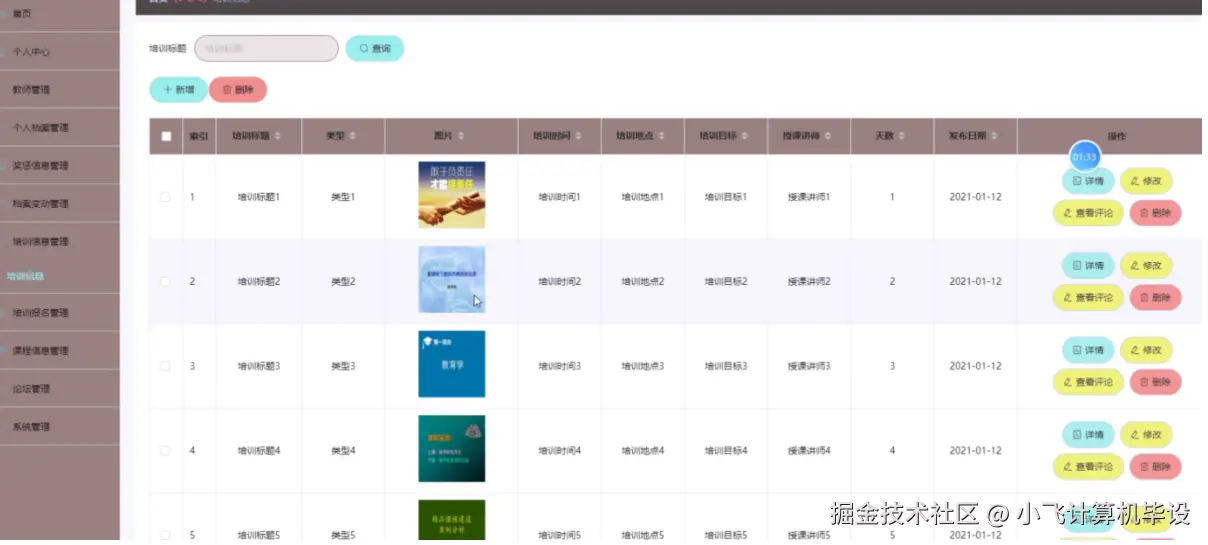
Task: Check the box for row 培训标题1
Action: [165, 197]
